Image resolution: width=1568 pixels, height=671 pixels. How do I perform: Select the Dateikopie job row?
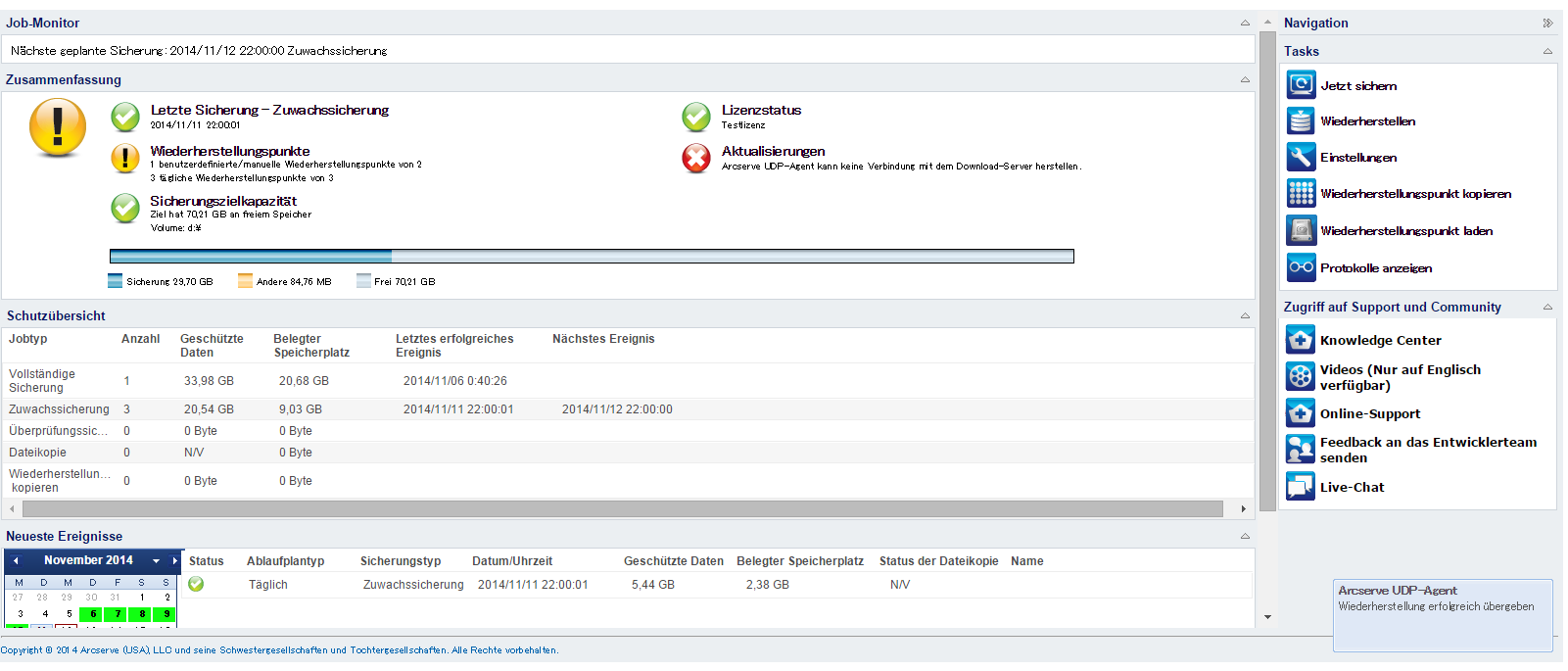pos(628,453)
